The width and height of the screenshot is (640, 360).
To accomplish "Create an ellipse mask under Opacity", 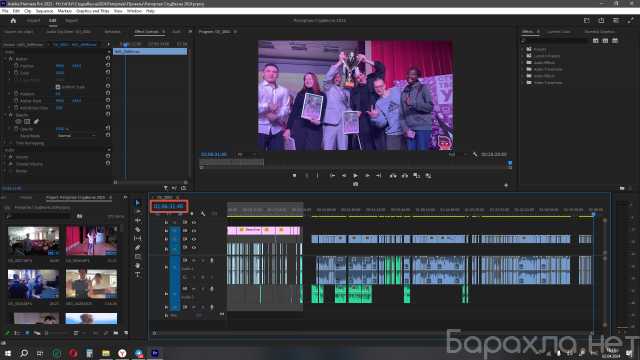I will pos(18,122).
